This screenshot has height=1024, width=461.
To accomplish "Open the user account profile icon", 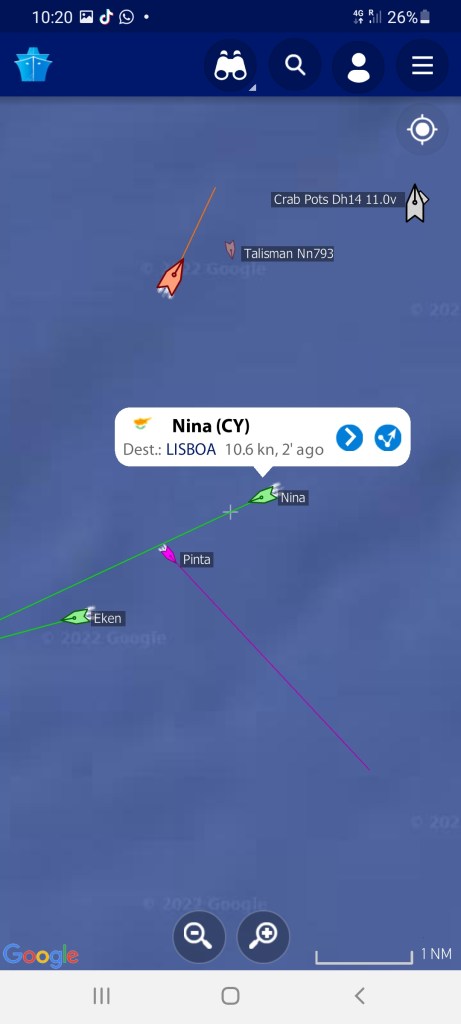I will point(358,65).
